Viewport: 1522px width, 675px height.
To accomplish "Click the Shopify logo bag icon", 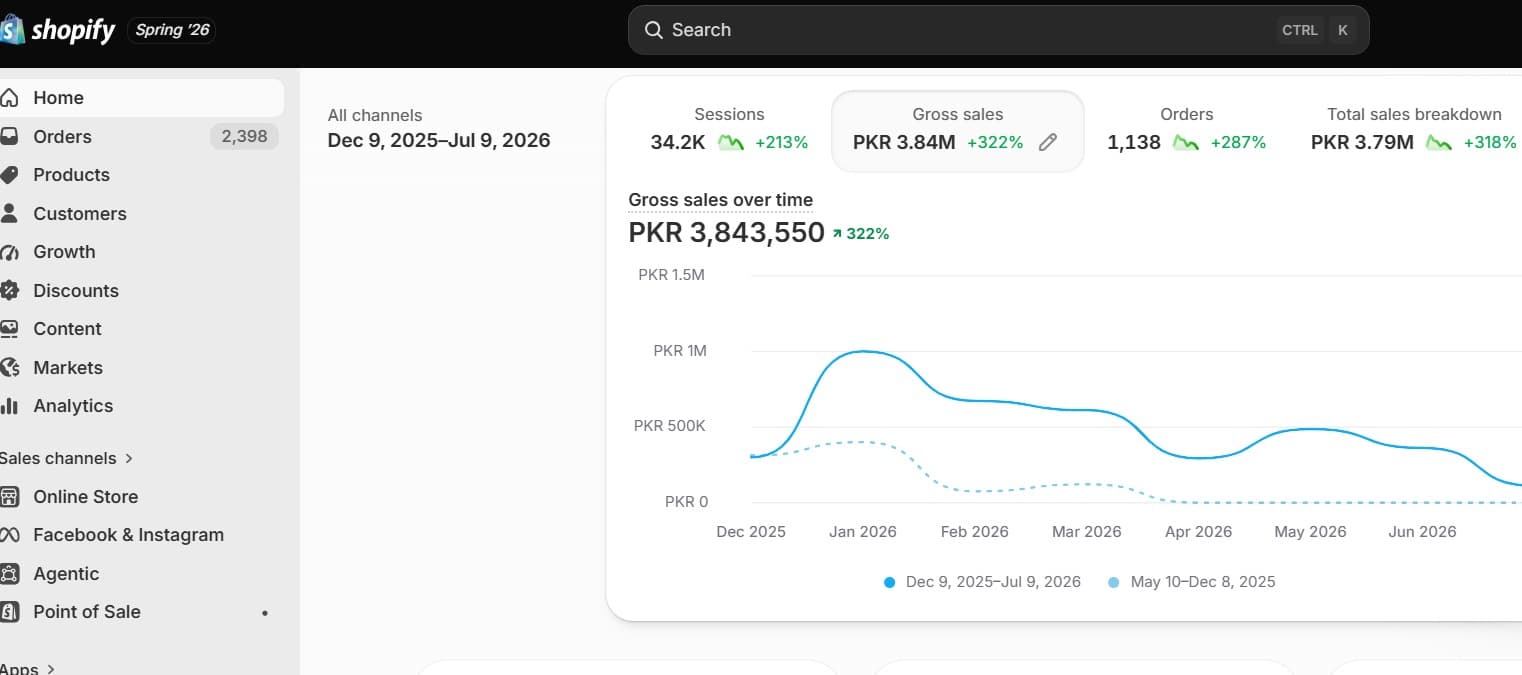I will 11,30.
